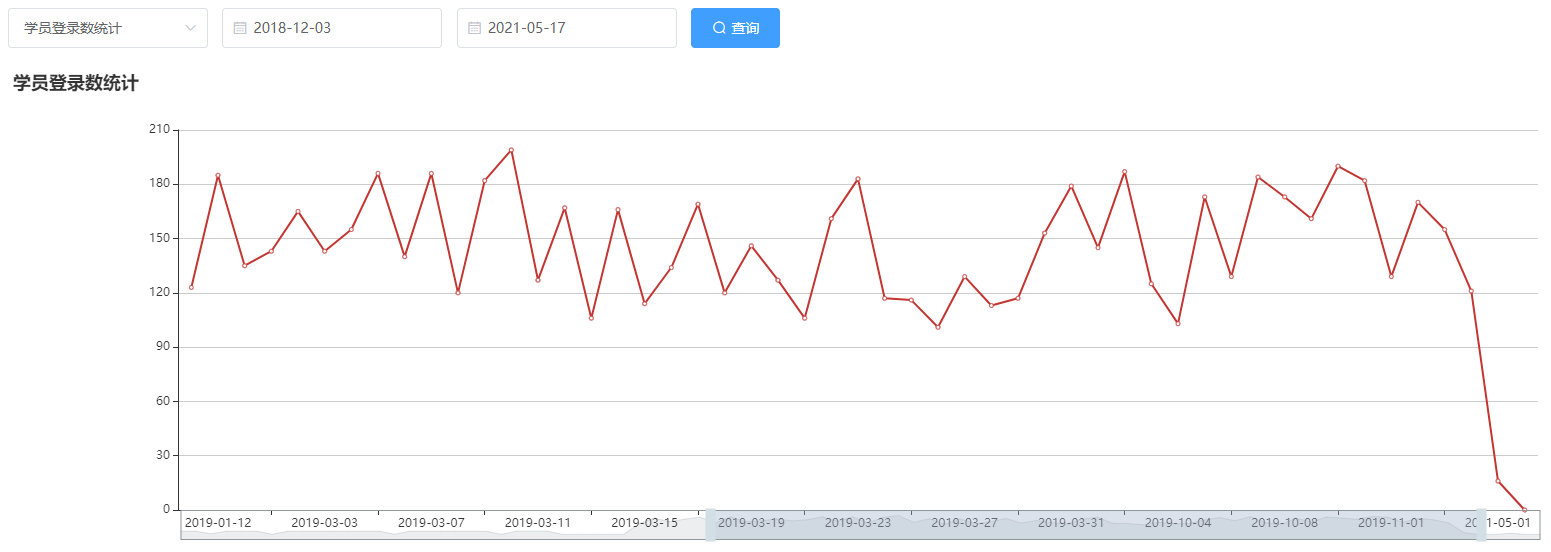1551x552 pixels.
Task: Click the x-axis label 2019-03-23
Action: (x=858, y=523)
